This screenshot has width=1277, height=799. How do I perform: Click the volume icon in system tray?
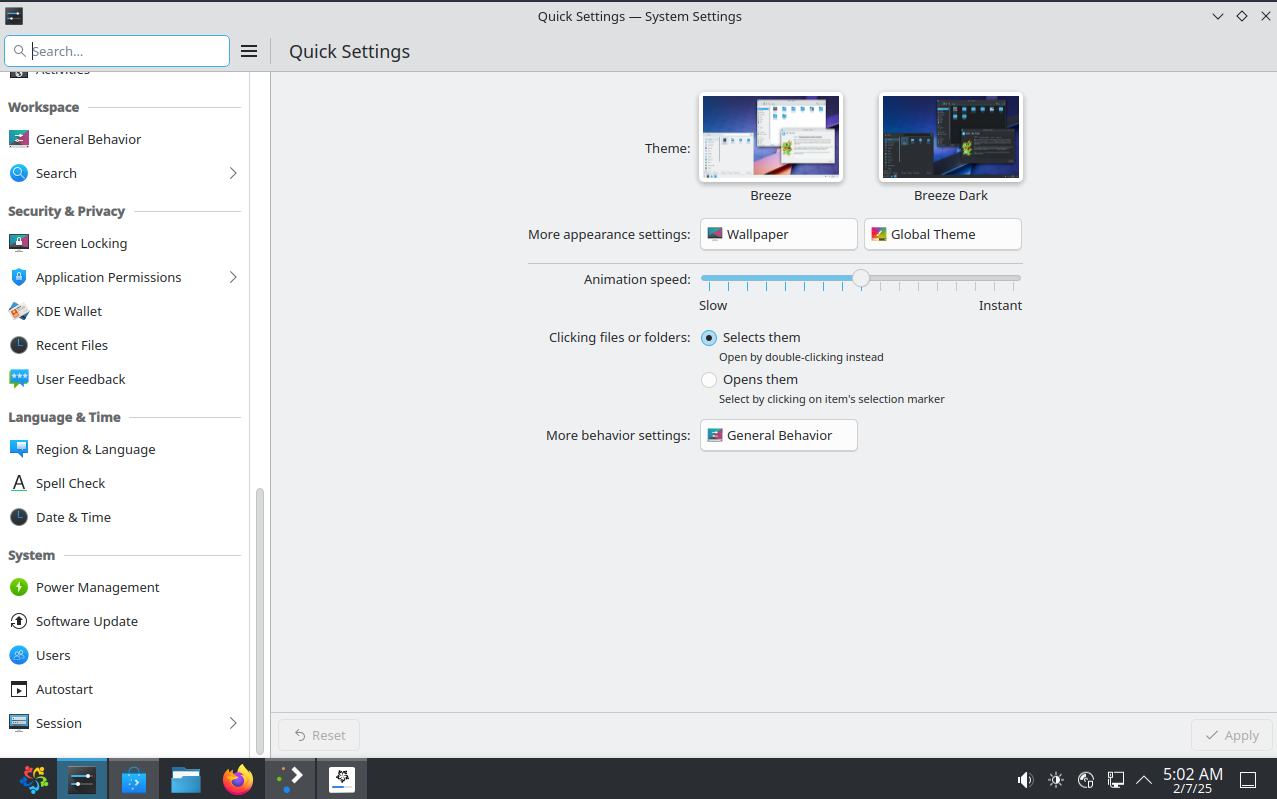coord(1025,779)
